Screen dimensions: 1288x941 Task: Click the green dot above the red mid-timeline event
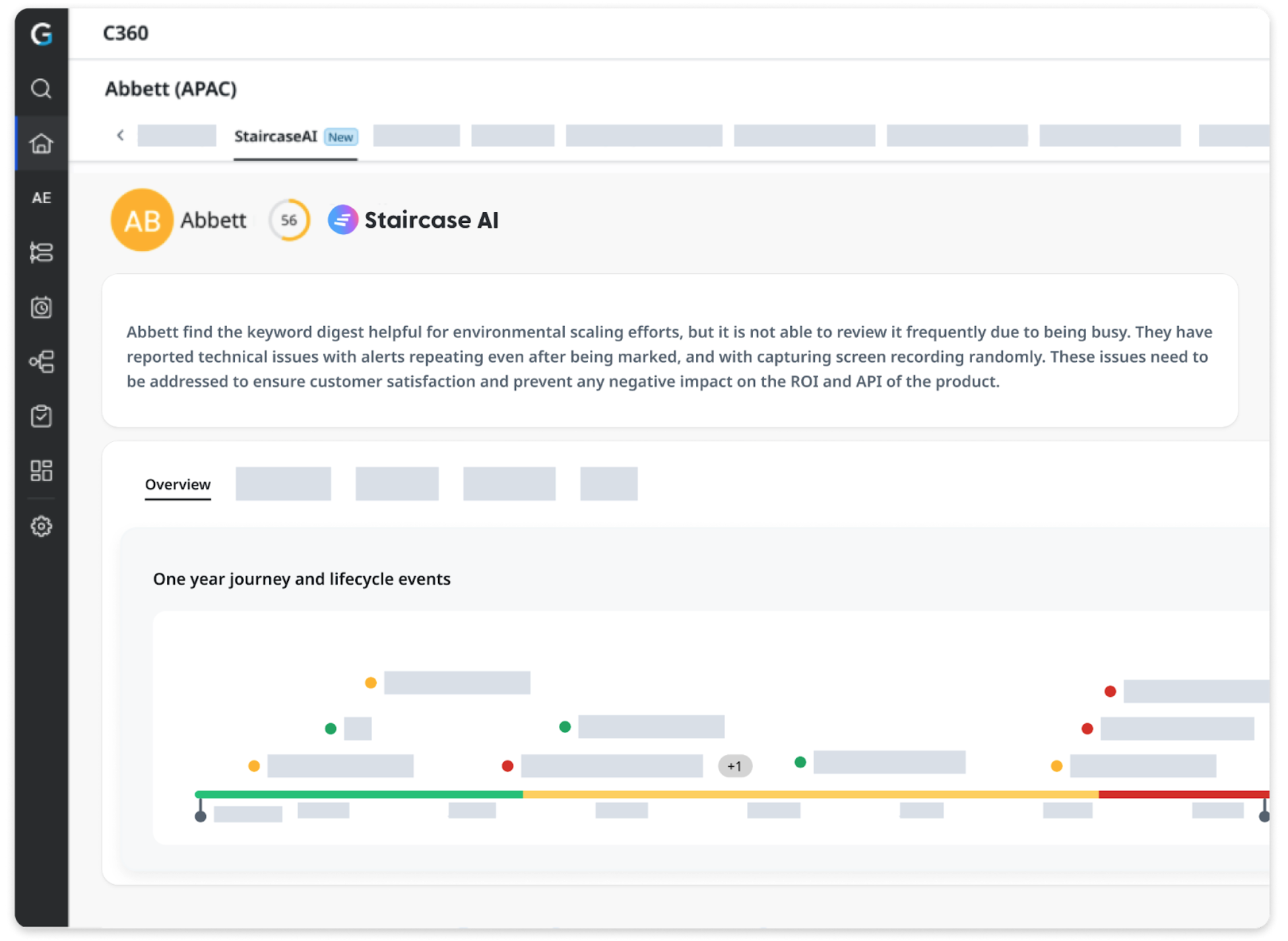point(565,727)
